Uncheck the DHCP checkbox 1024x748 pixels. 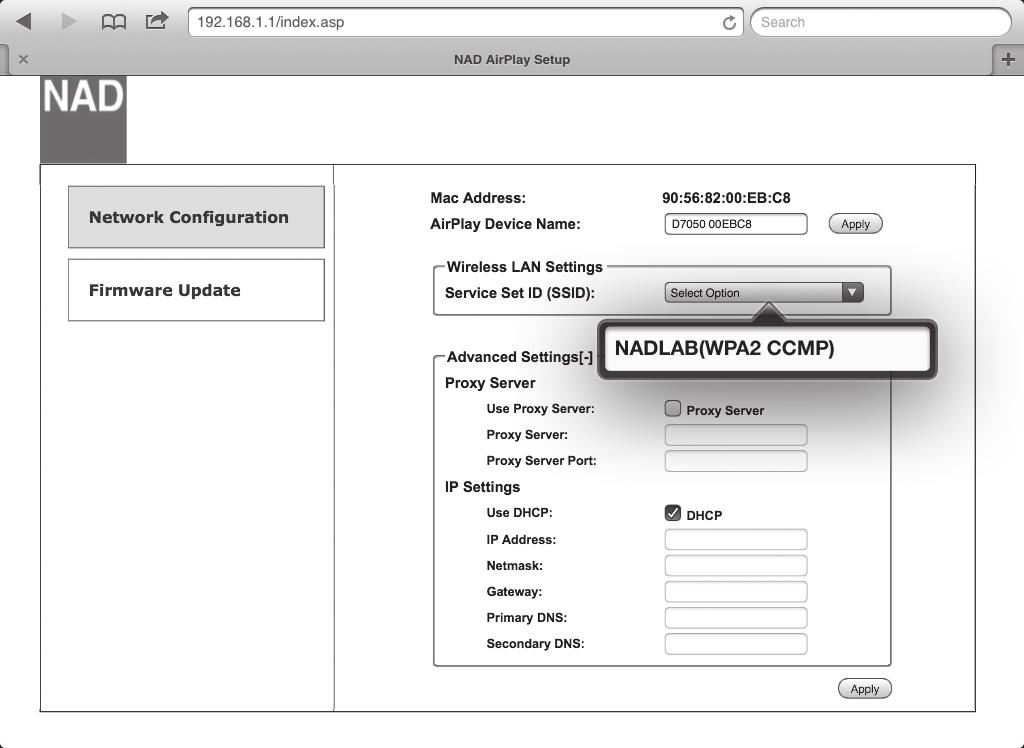[673, 513]
